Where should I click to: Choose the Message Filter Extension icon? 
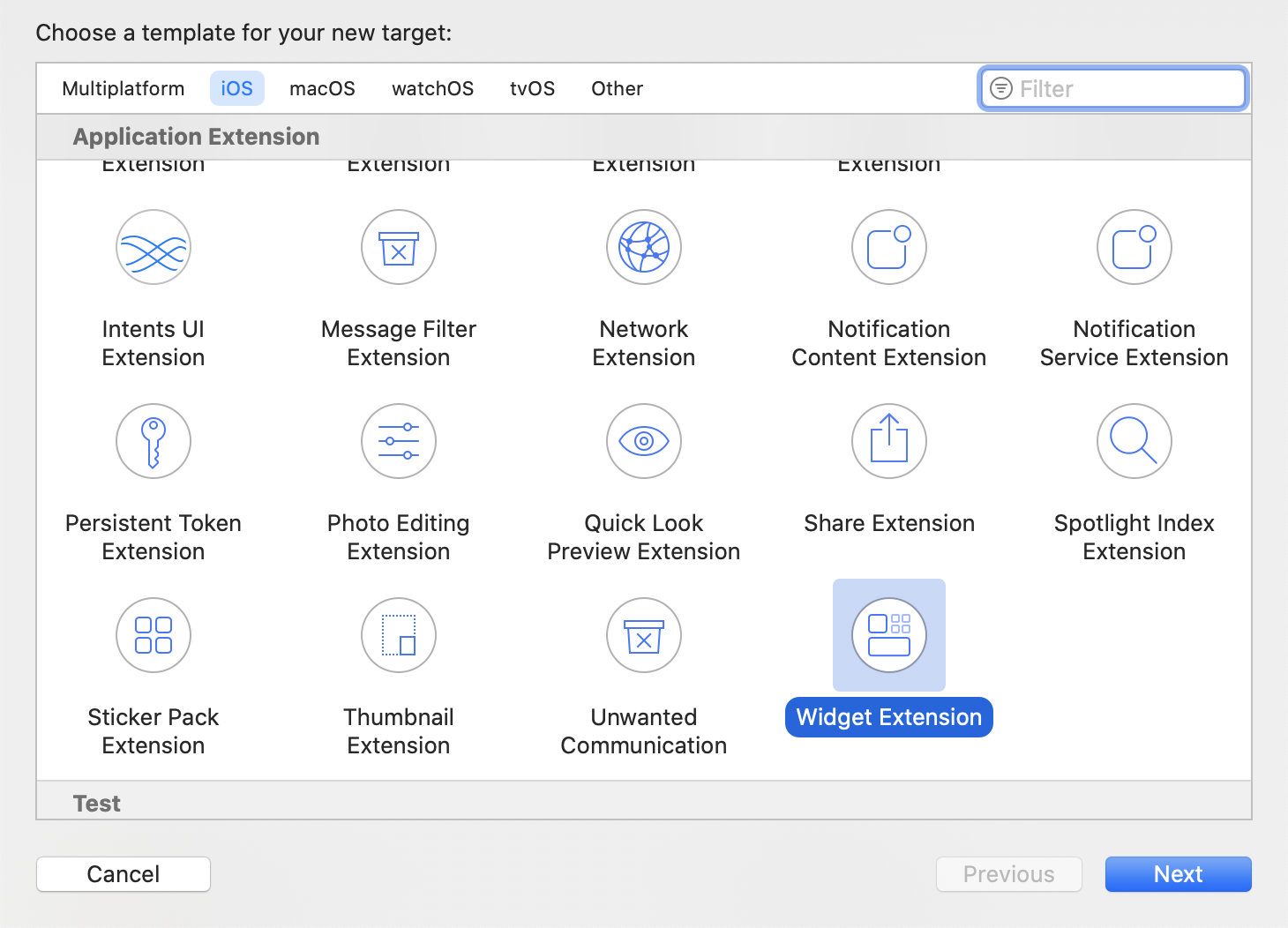[x=399, y=247]
